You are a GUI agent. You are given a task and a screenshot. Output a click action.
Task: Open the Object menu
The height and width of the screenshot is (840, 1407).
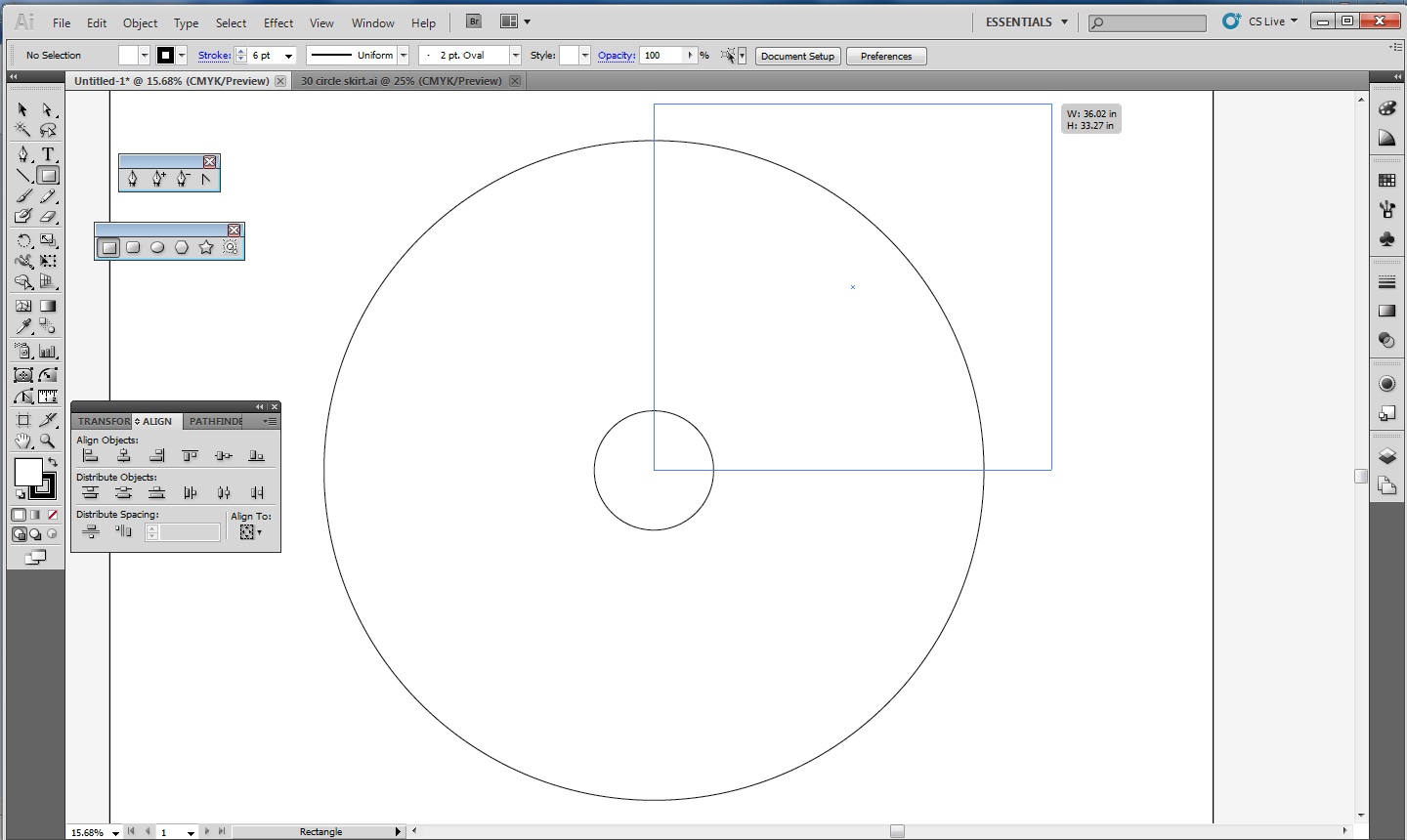click(140, 22)
